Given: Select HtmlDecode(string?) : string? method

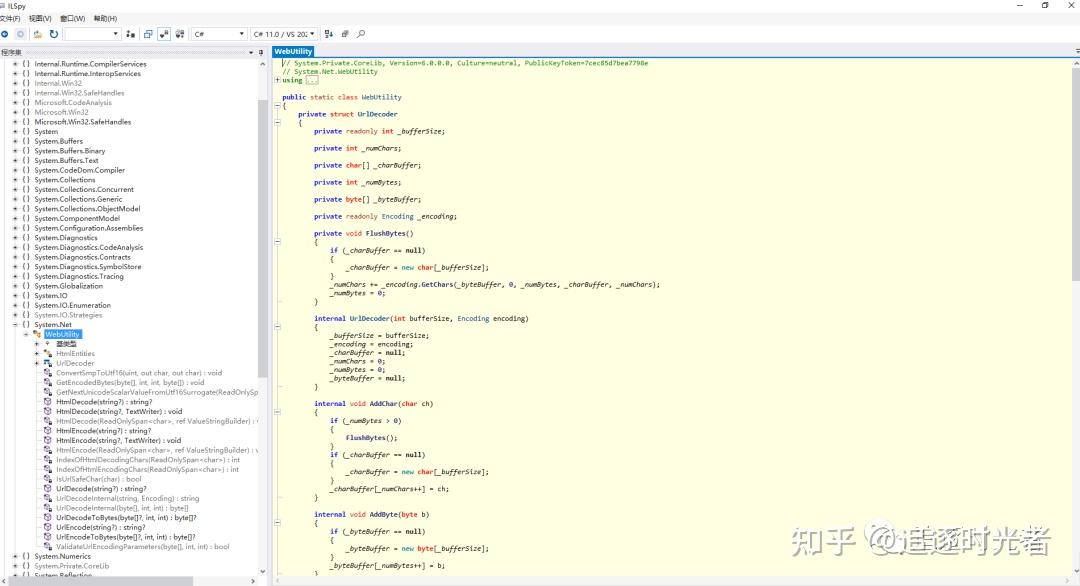Looking at the screenshot, I should [x=104, y=401].
